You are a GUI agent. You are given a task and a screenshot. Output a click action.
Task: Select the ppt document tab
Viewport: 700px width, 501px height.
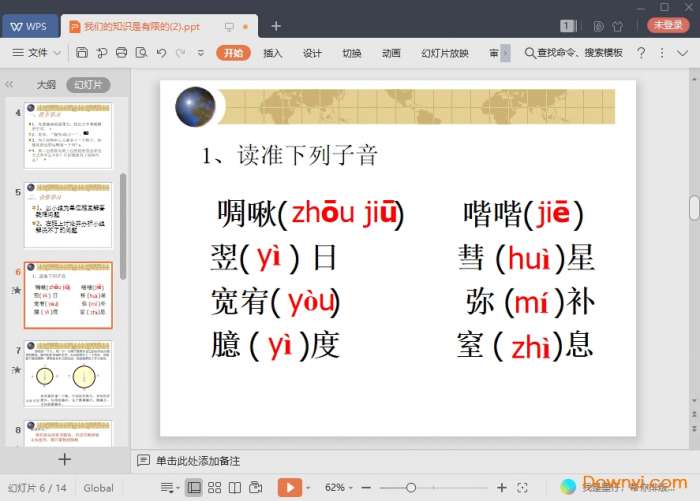click(x=159, y=26)
